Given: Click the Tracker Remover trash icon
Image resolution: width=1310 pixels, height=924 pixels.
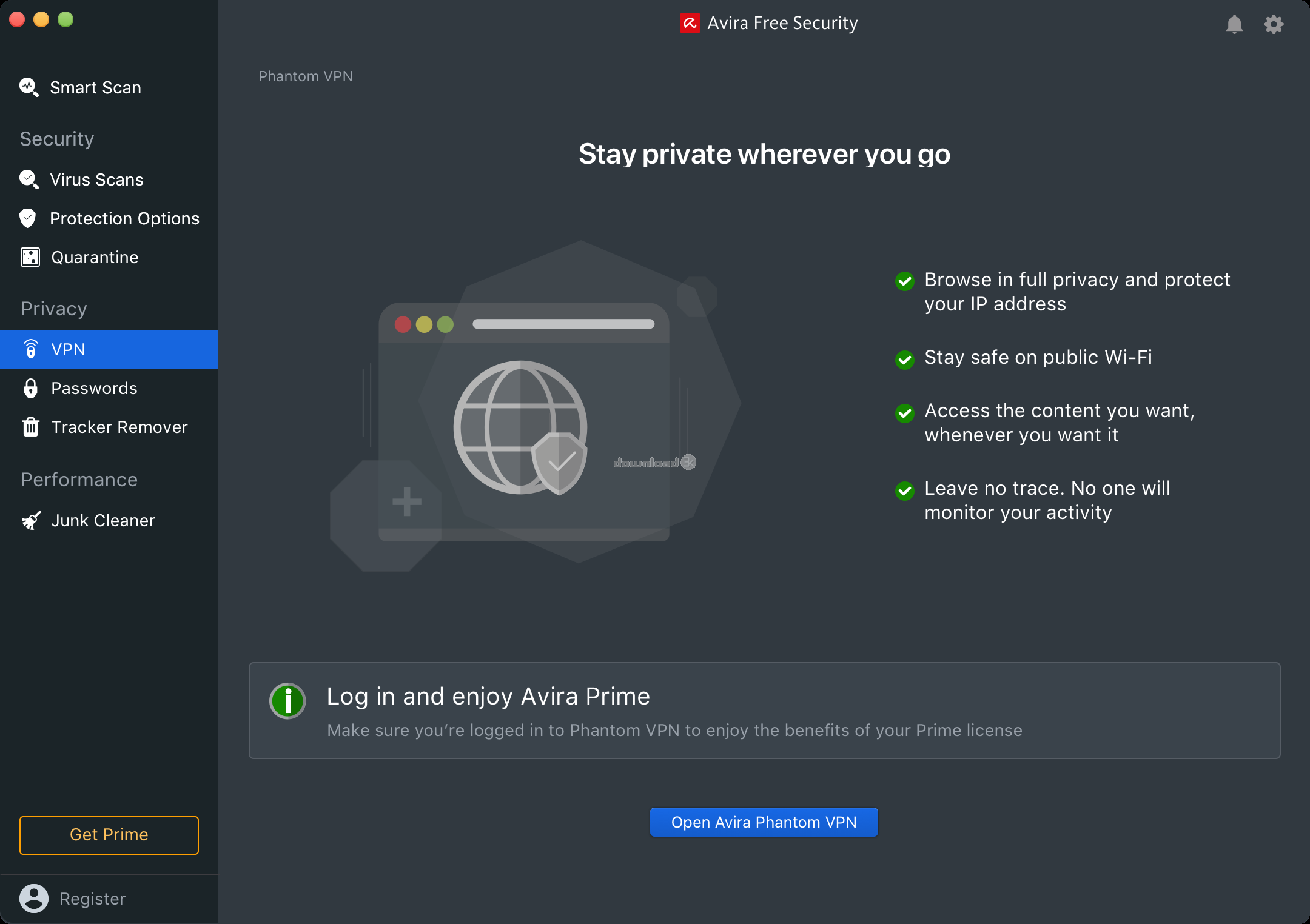Looking at the screenshot, I should pos(30,427).
